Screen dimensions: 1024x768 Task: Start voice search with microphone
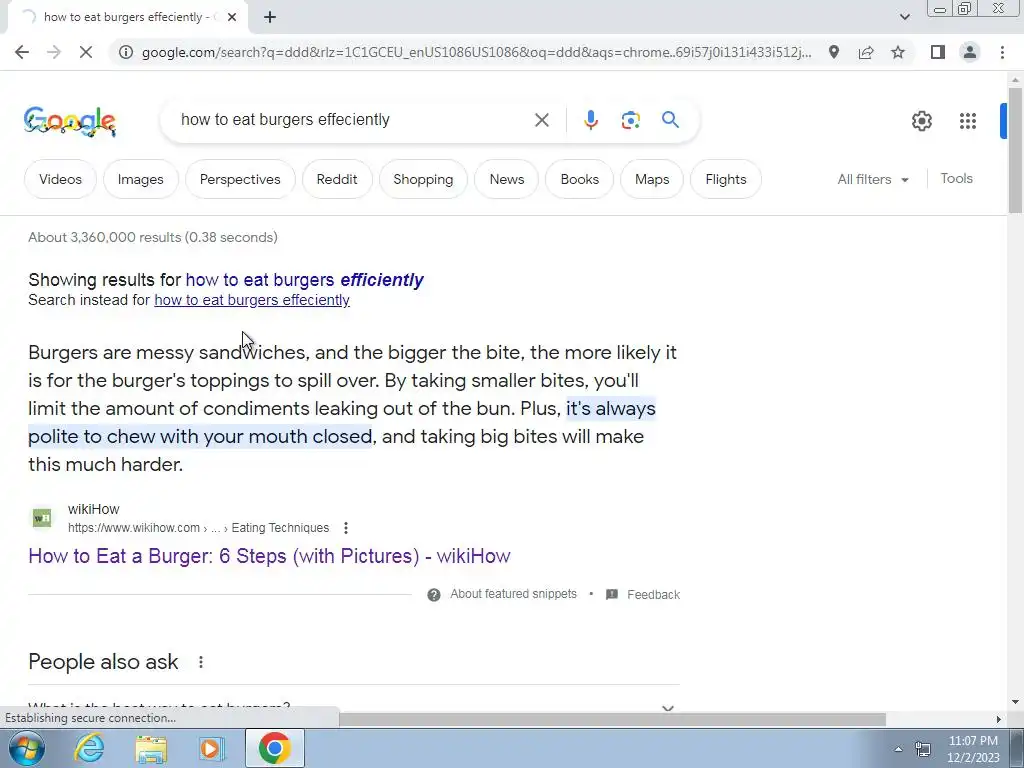click(591, 120)
